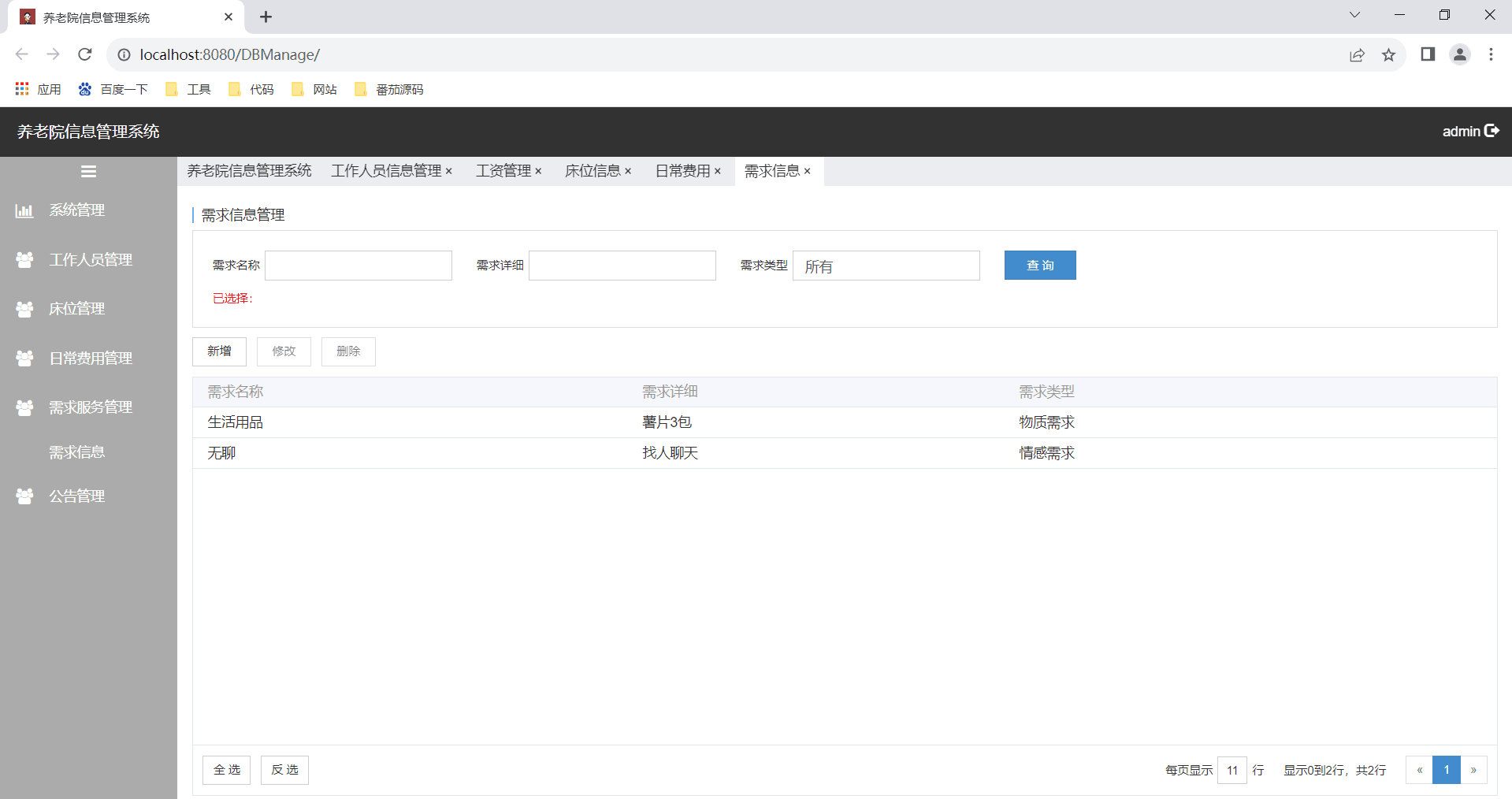Click the 查询 search button
The image size is (1512, 799).
(x=1040, y=266)
